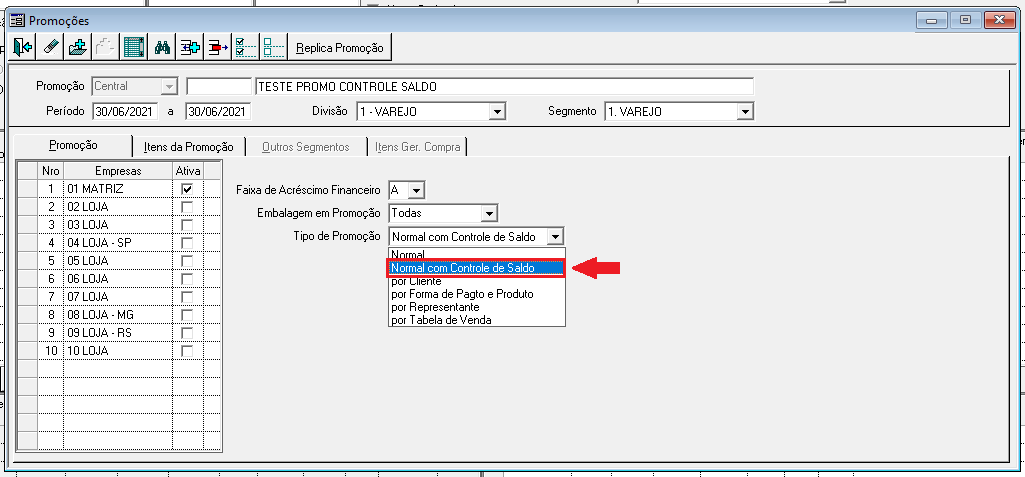The height and width of the screenshot is (477, 1025).
Task: Click the insert row plus icon
Action: click(190, 48)
